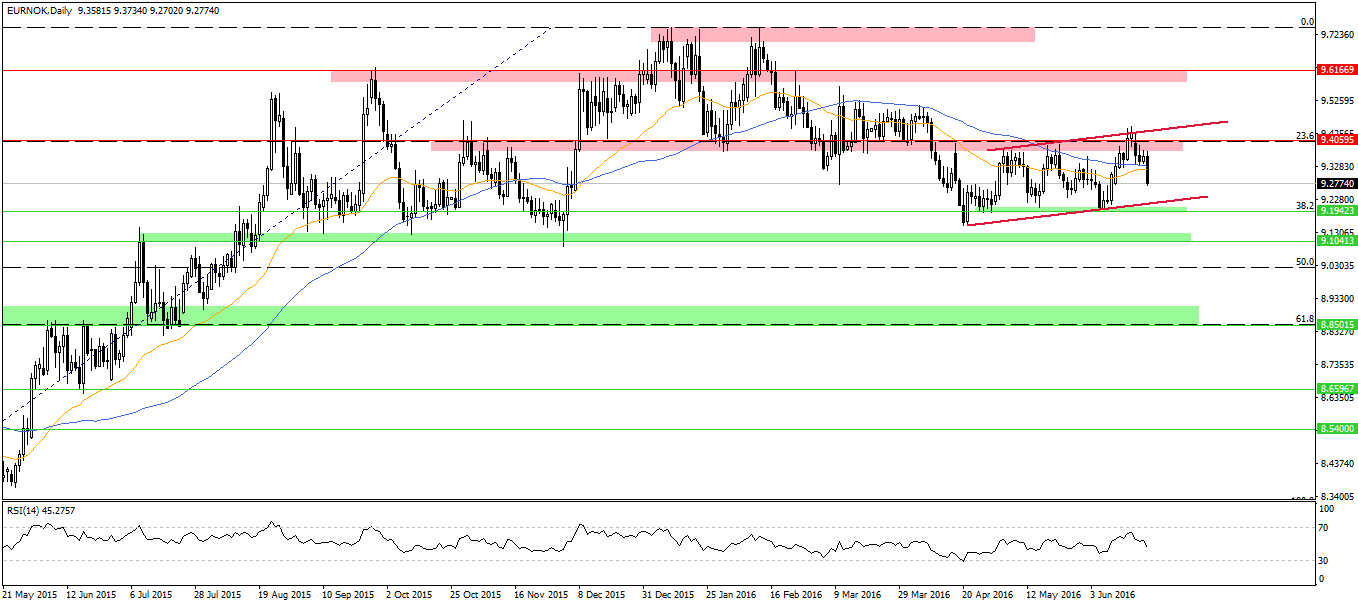This screenshot has height=606, width=1358.
Task: Click the widest green support zone near 8.85
Action: coord(600,314)
